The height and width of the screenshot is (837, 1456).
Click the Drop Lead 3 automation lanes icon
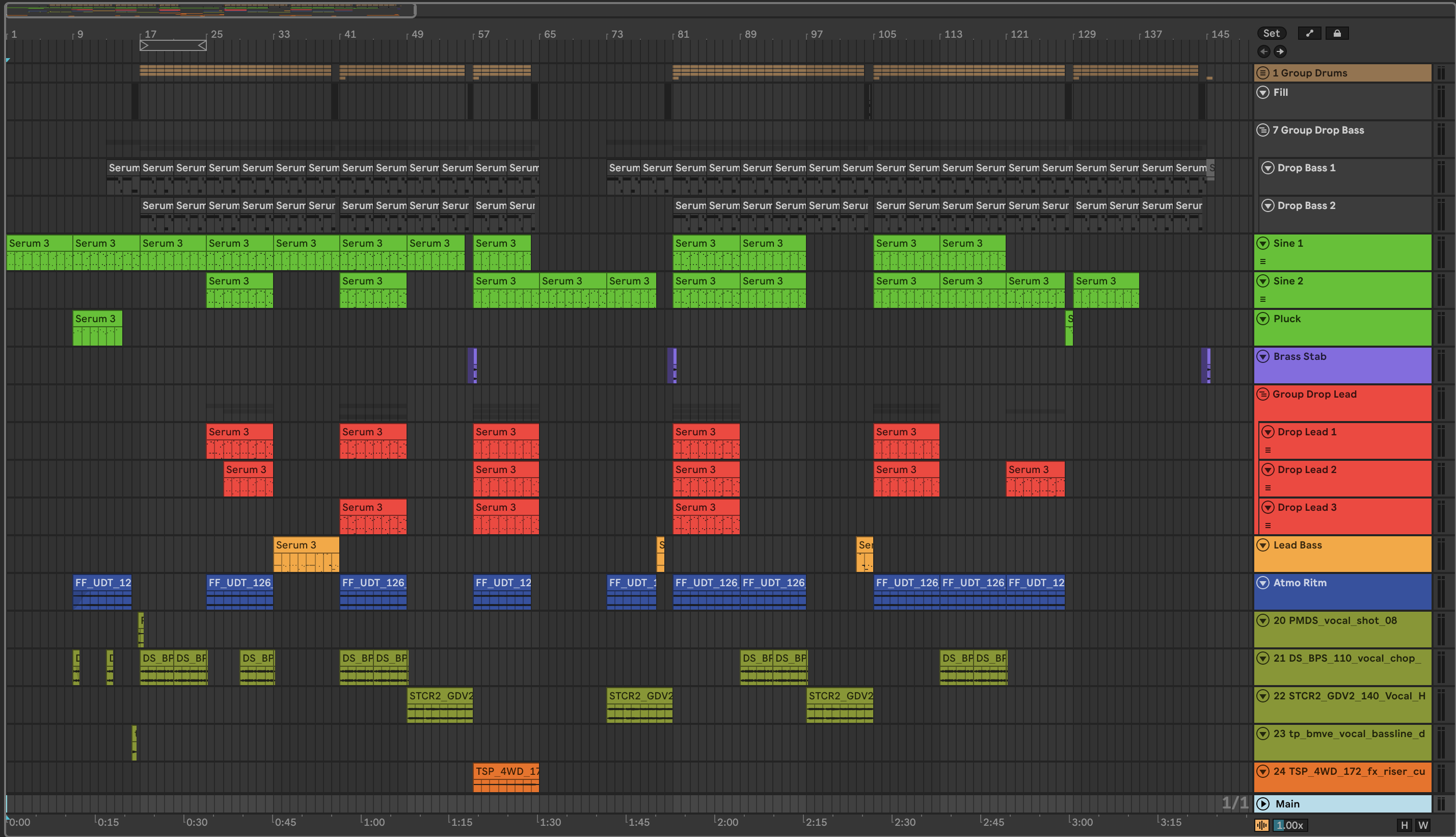coord(1268,526)
